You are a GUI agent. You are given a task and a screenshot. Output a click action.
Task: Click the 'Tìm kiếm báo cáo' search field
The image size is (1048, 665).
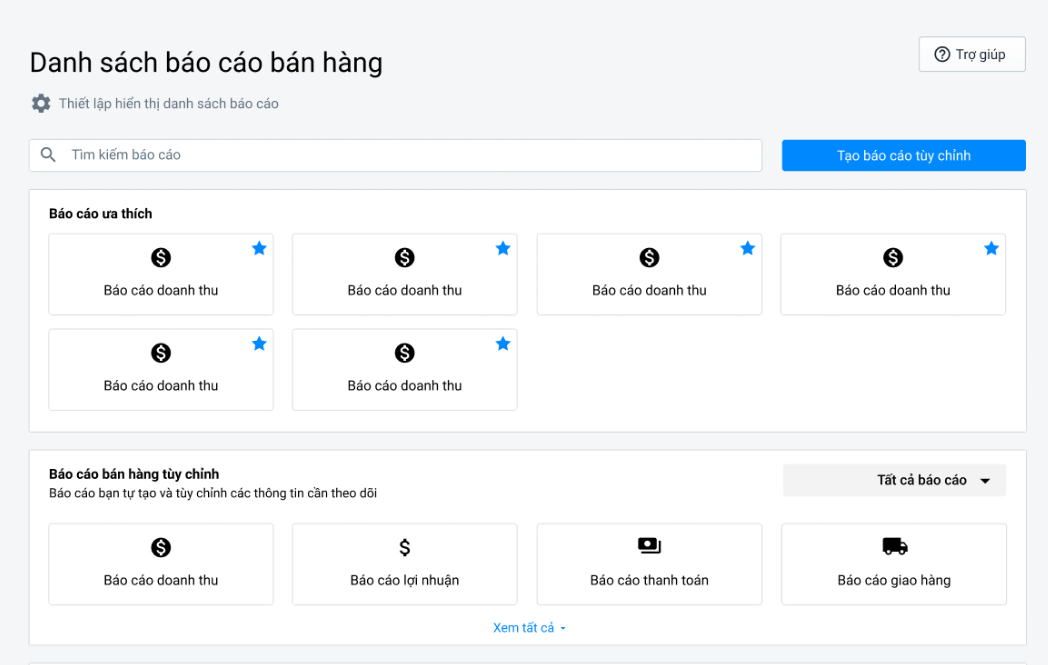410,155
